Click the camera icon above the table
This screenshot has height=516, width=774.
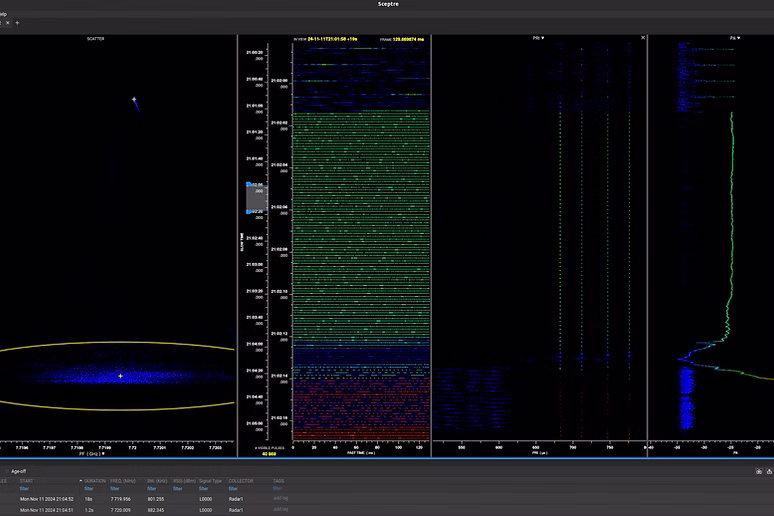(x=759, y=472)
